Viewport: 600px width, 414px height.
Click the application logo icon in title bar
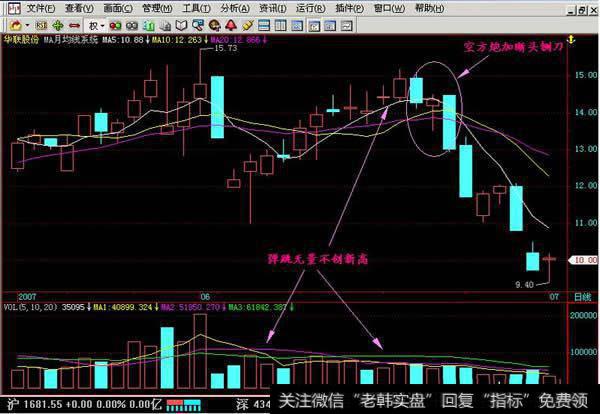(8, 7)
